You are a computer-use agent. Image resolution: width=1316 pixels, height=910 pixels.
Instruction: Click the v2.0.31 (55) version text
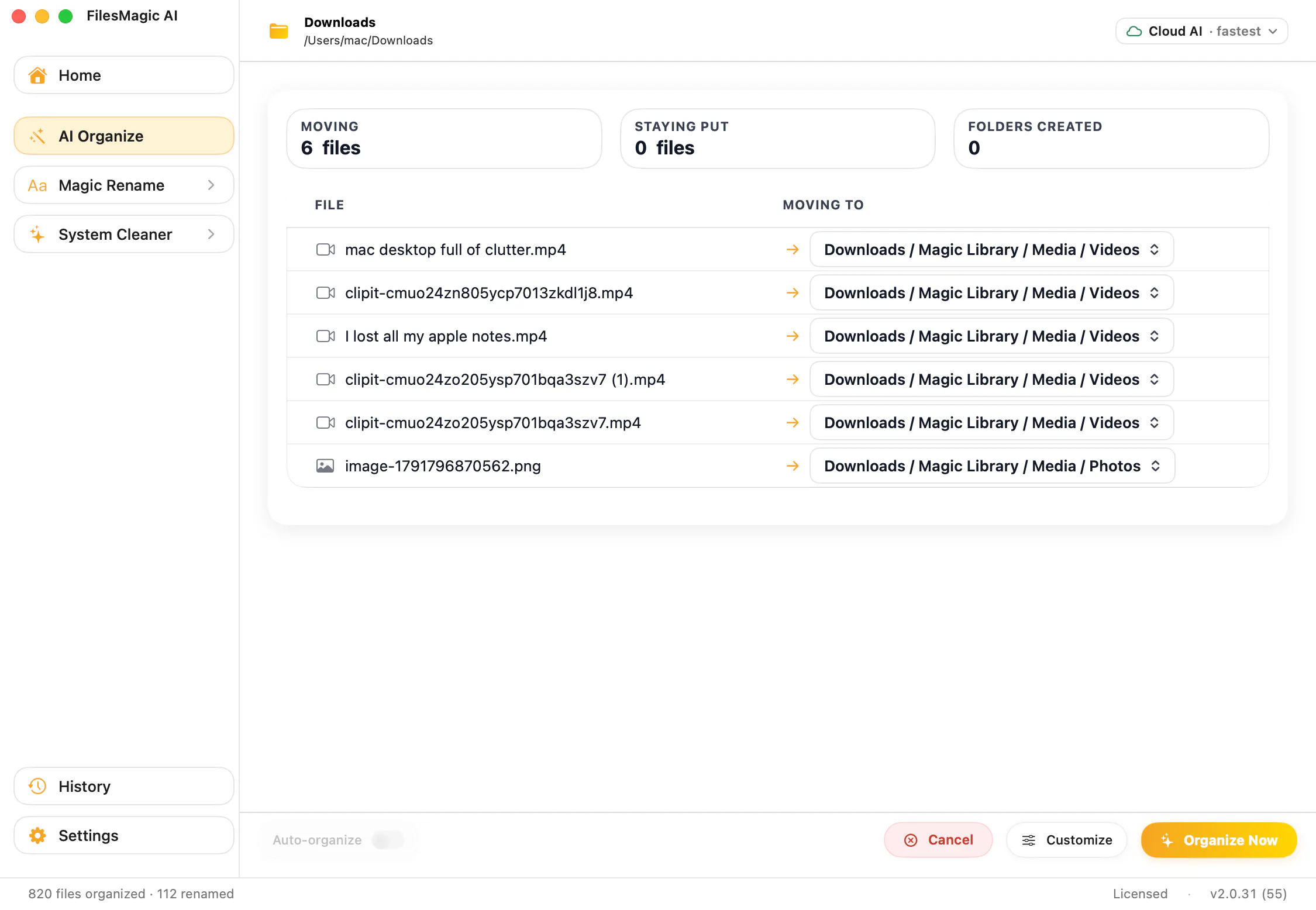[1249, 894]
